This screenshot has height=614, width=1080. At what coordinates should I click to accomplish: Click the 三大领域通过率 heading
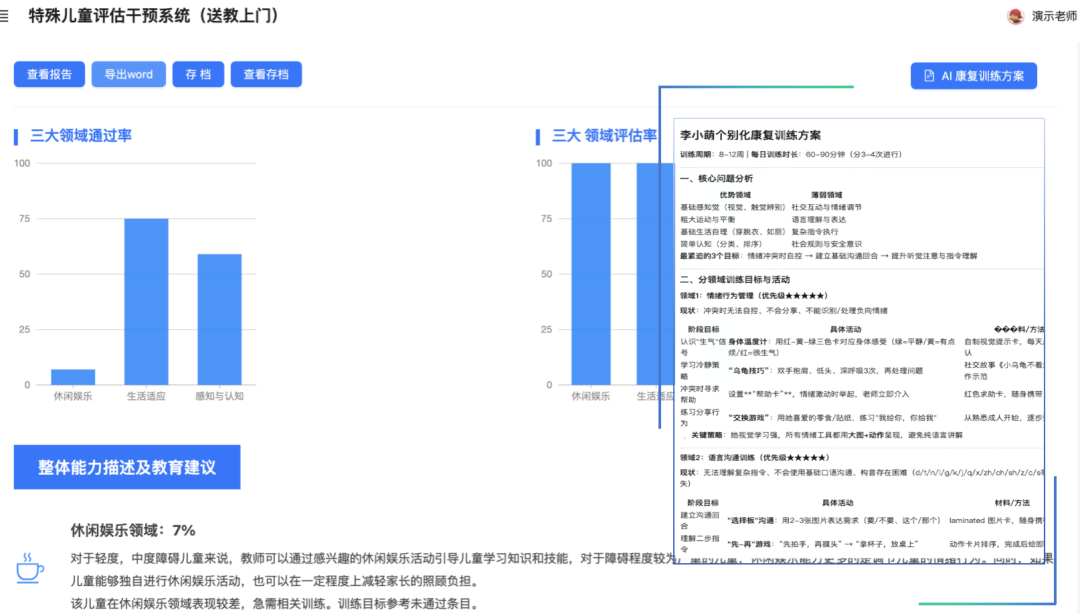pos(81,136)
